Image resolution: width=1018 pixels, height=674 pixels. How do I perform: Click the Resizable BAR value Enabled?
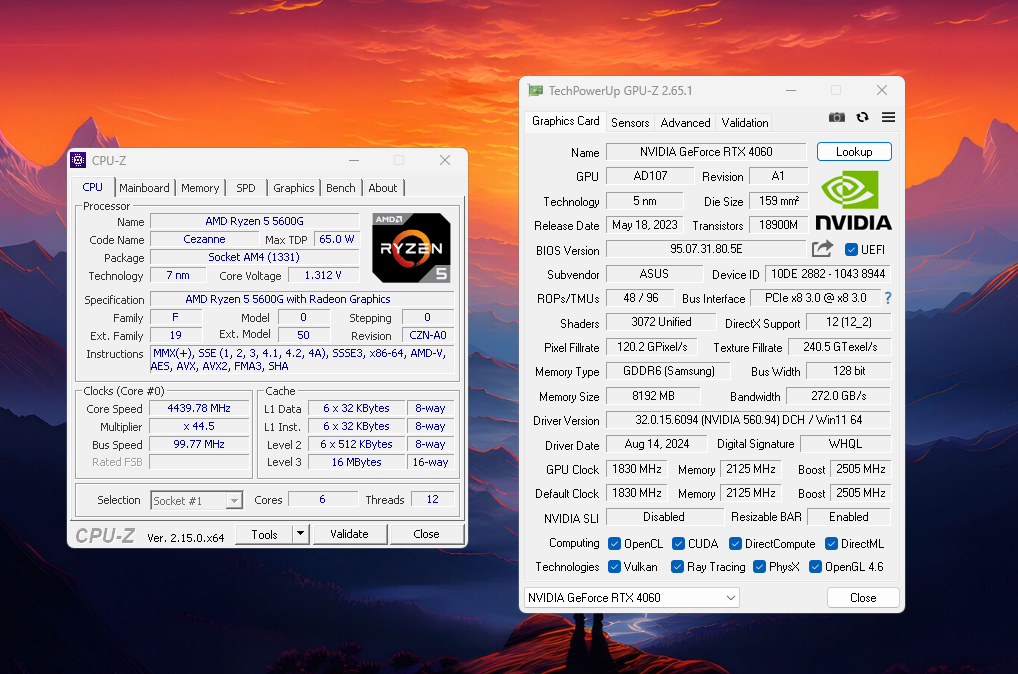[849, 517]
